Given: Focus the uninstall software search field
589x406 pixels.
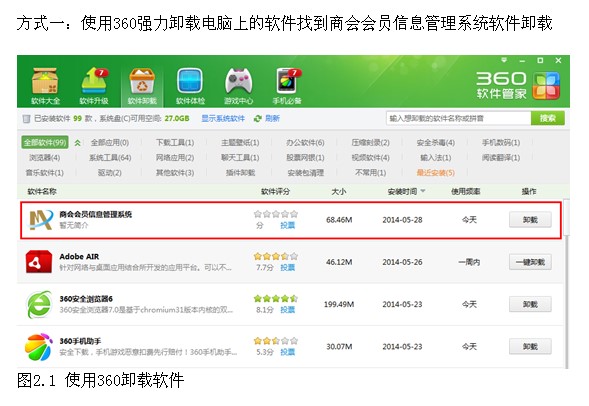Looking at the screenshot, I should pos(458,118).
